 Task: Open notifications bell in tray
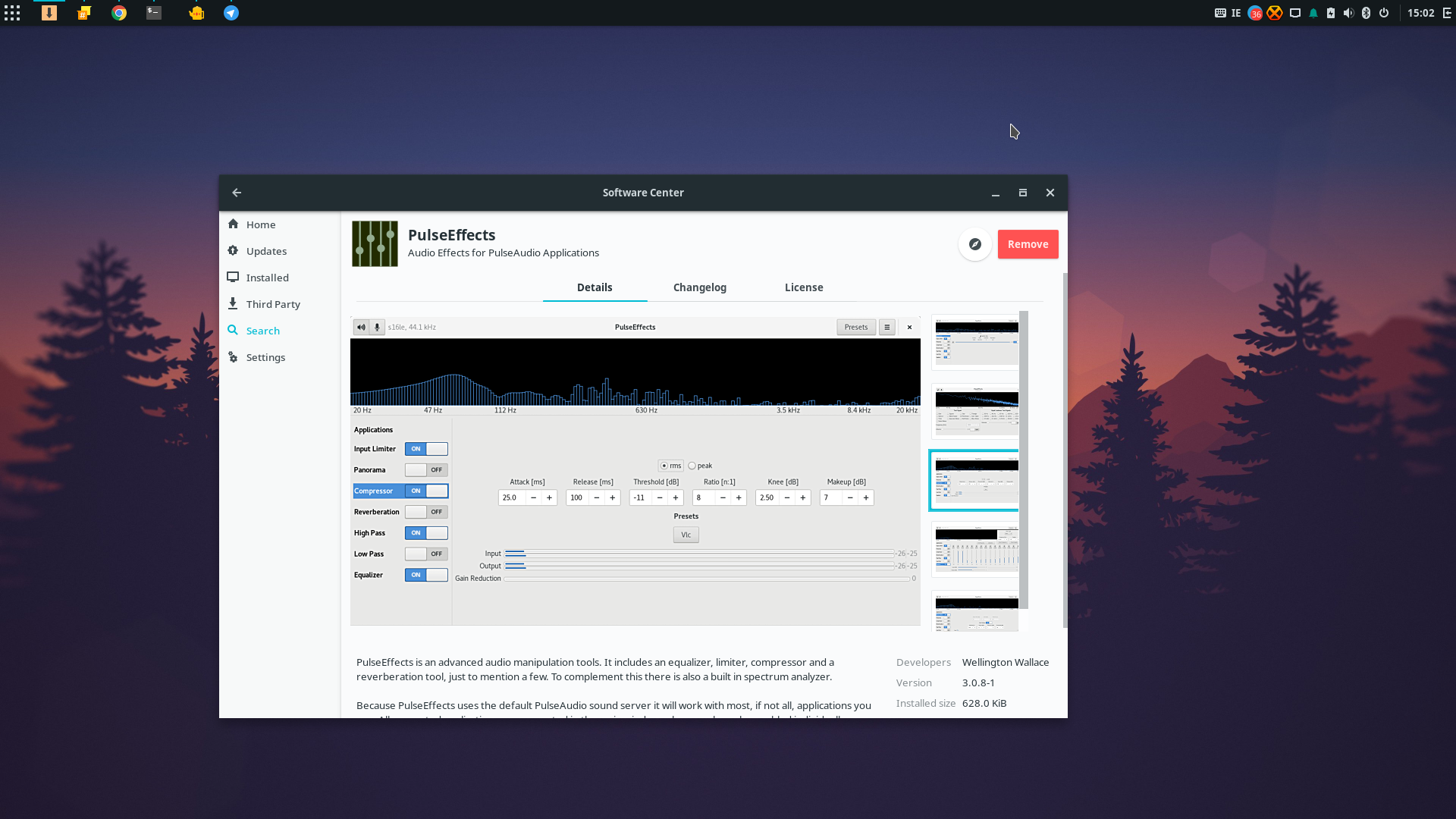[x=1313, y=13]
